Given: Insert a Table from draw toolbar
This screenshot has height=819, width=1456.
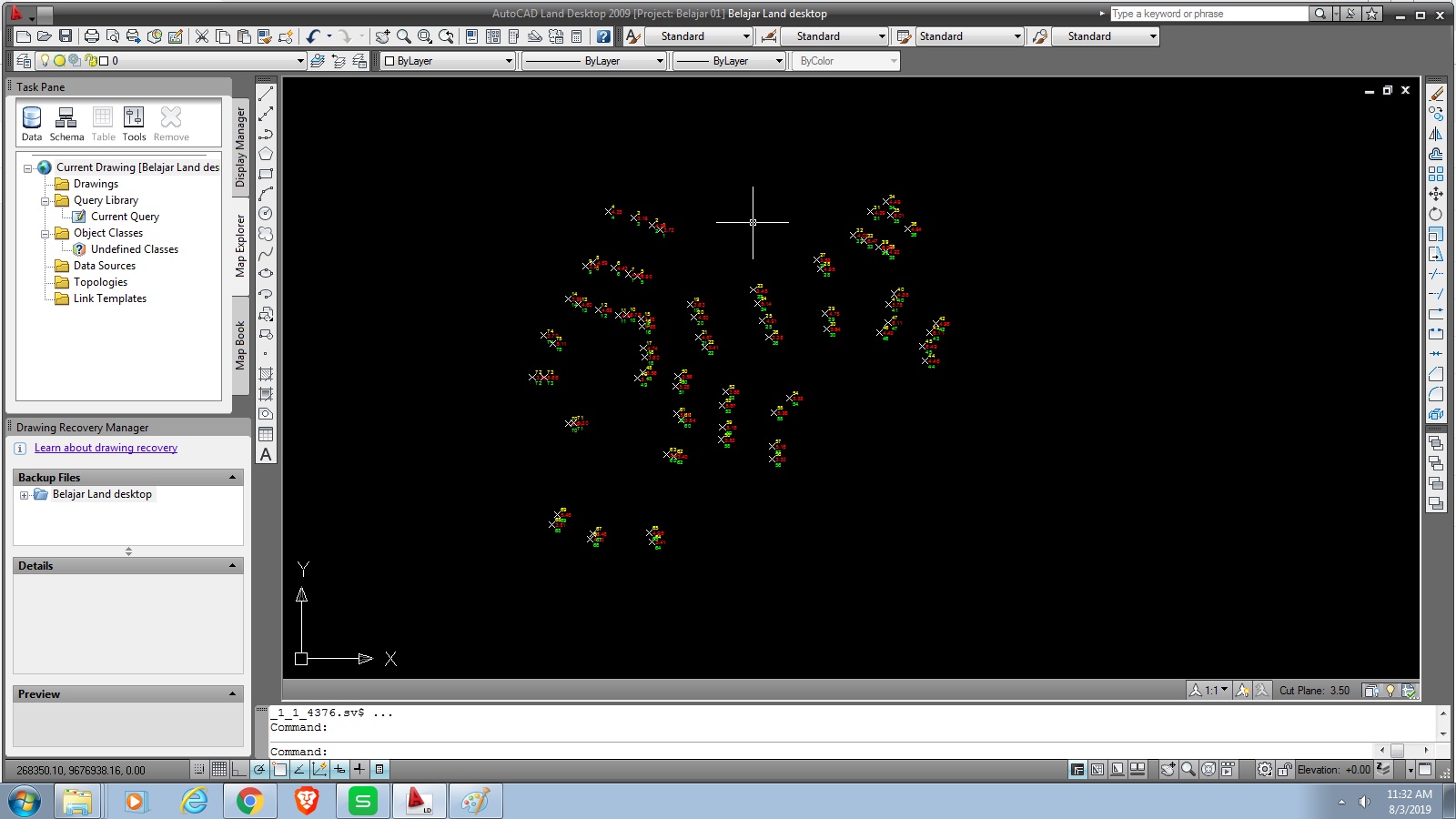Looking at the screenshot, I should tap(266, 434).
